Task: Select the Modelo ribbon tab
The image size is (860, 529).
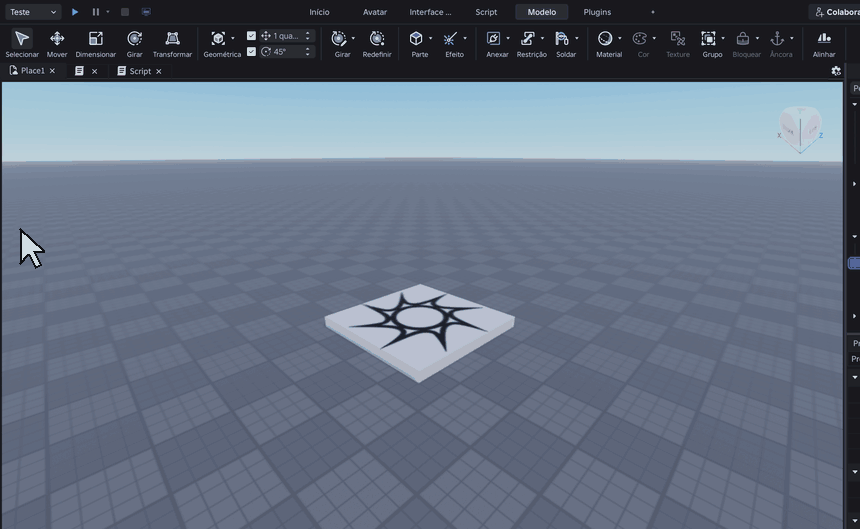Action: [x=542, y=12]
